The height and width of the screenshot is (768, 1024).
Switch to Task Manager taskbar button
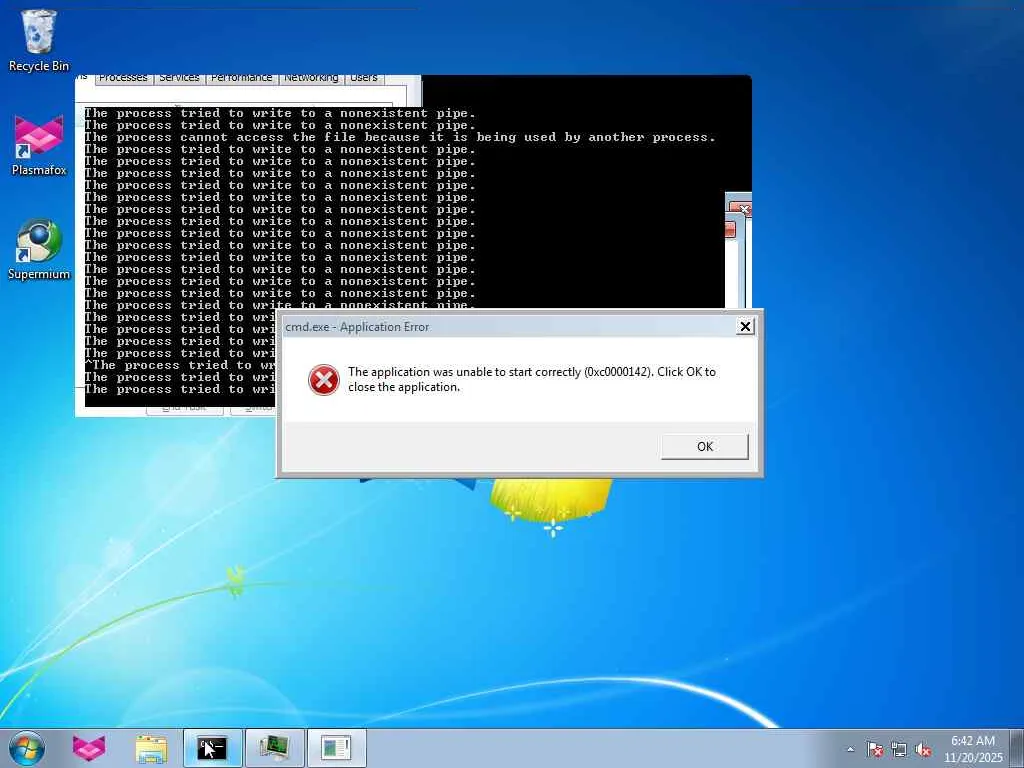tap(274, 748)
